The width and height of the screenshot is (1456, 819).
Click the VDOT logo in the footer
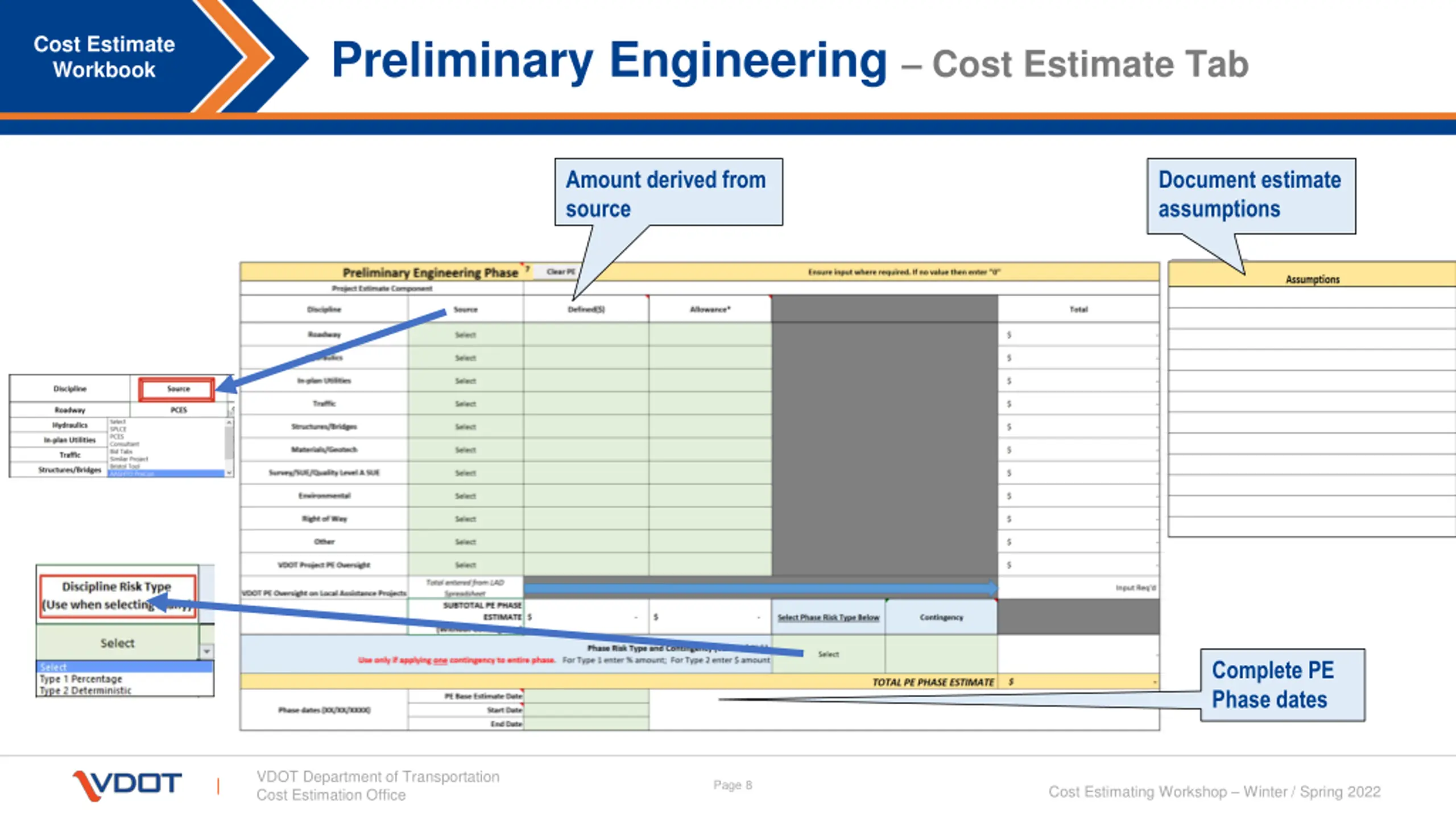pos(127,785)
